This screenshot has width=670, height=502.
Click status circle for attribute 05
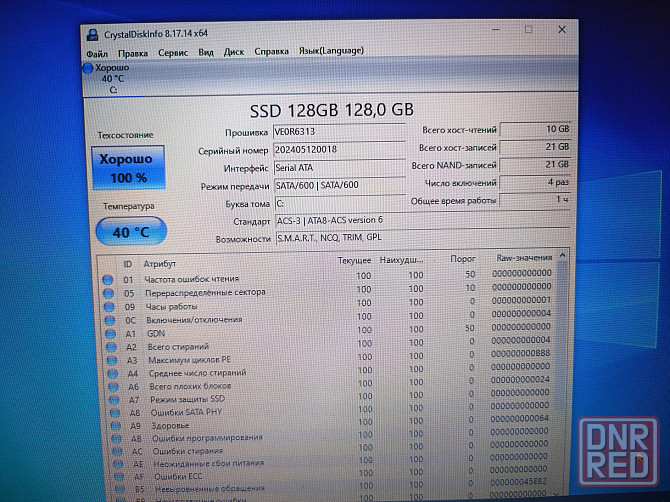pyautogui.click(x=109, y=294)
